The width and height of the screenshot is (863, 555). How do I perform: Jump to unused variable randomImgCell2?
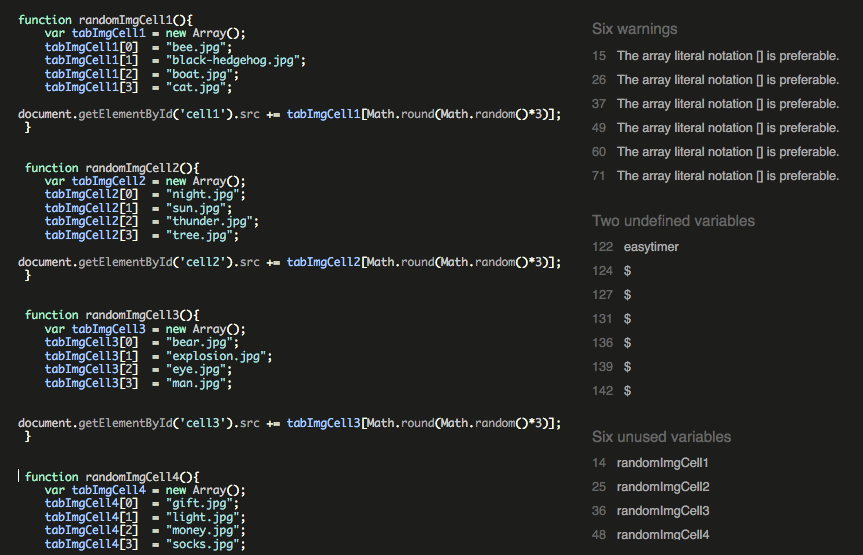[x=651, y=487]
